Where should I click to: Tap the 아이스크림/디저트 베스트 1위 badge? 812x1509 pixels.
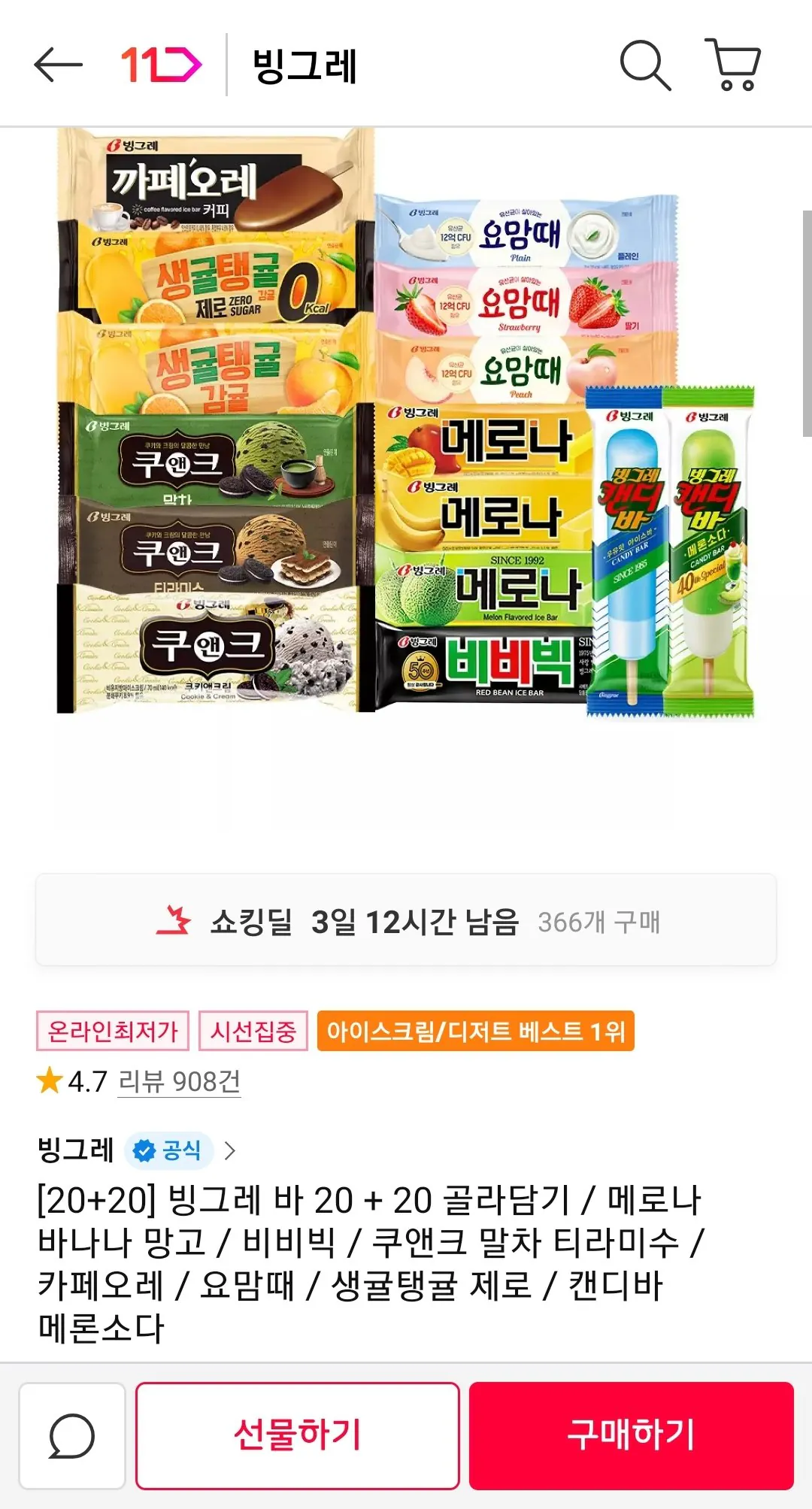pos(476,1031)
